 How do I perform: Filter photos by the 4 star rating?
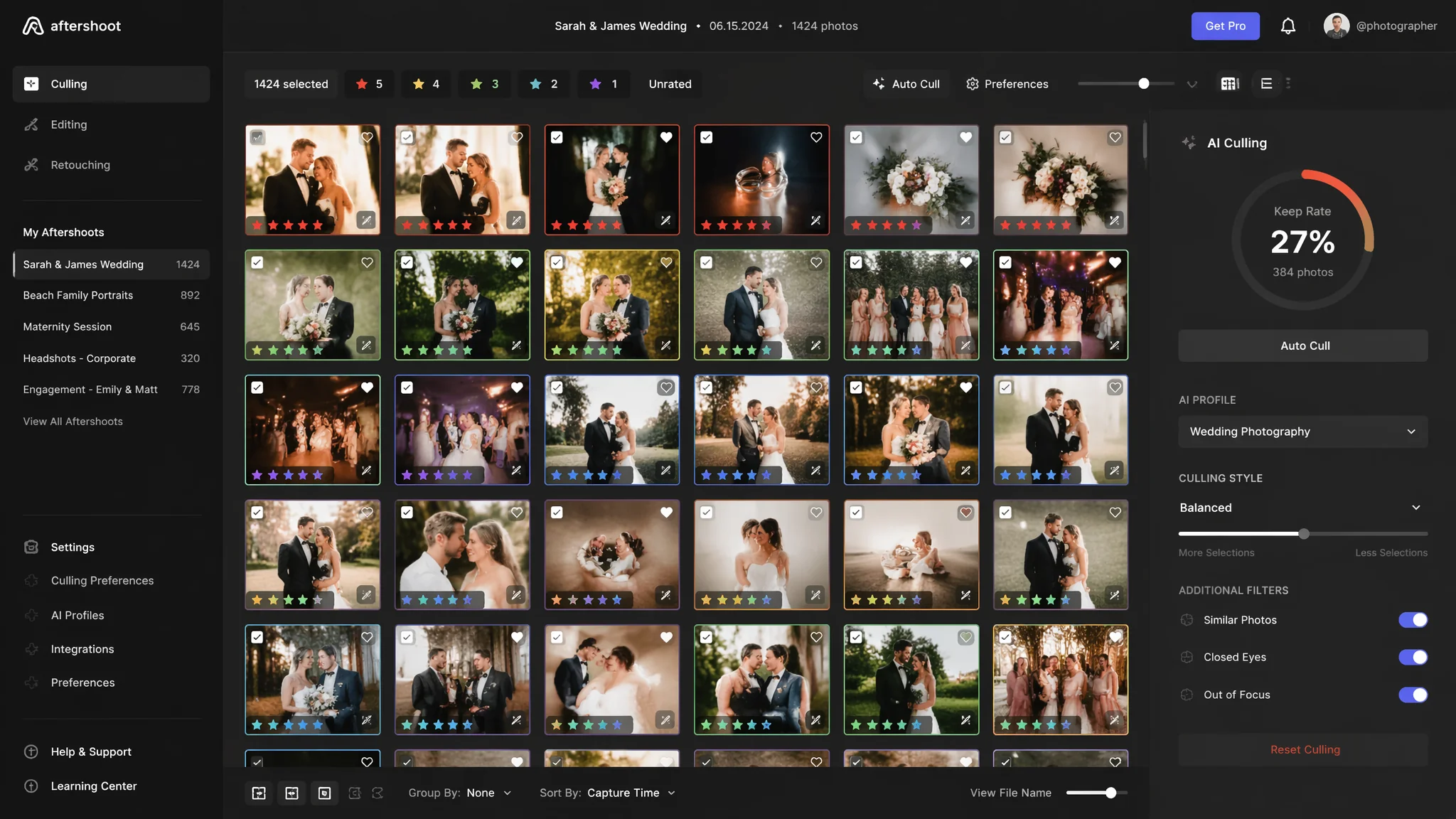click(x=427, y=84)
